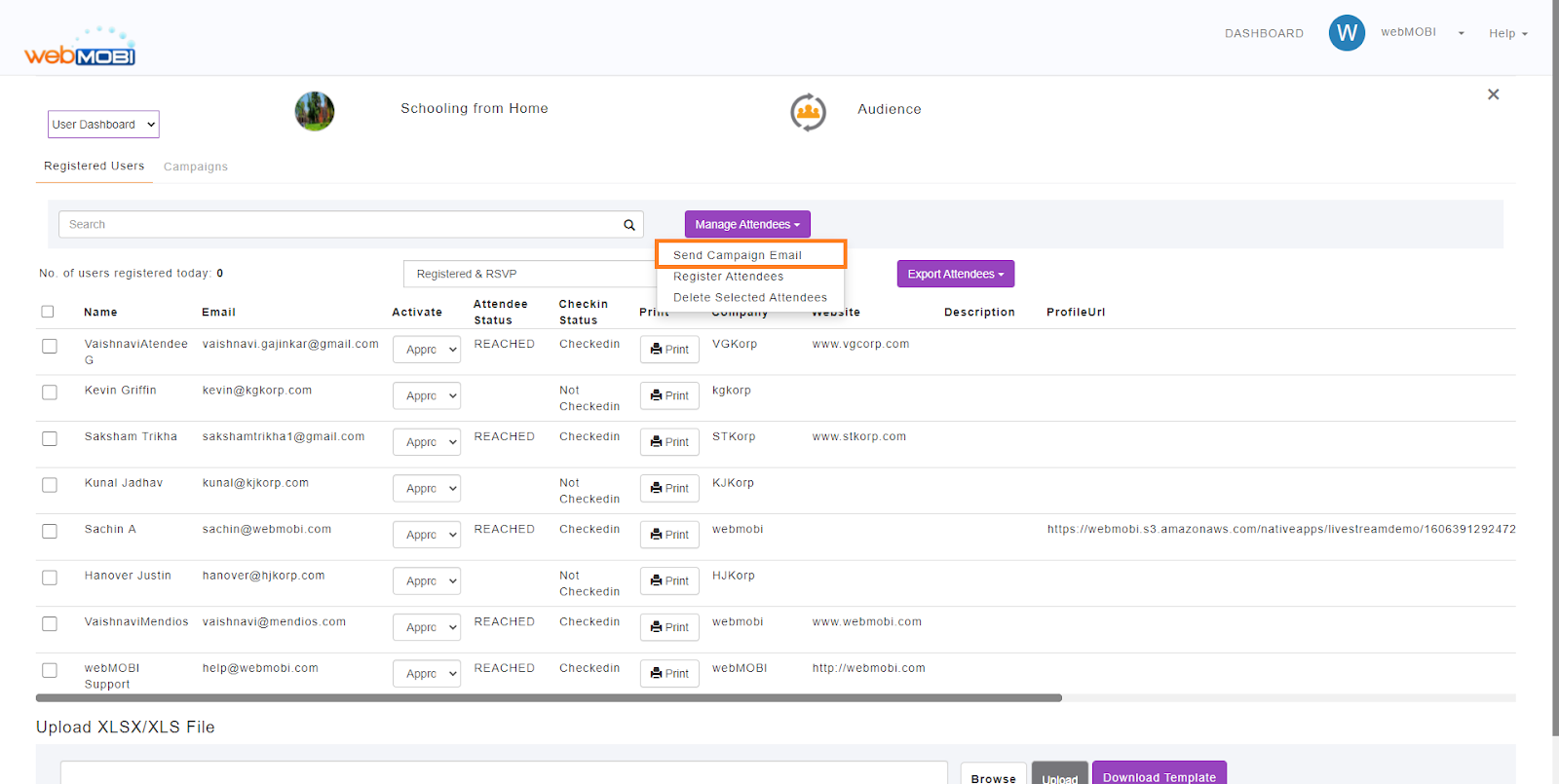Click the horizontal table scrollbar
Image resolution: width=1559 pixels, height=784 pixels.
[549, 697]
